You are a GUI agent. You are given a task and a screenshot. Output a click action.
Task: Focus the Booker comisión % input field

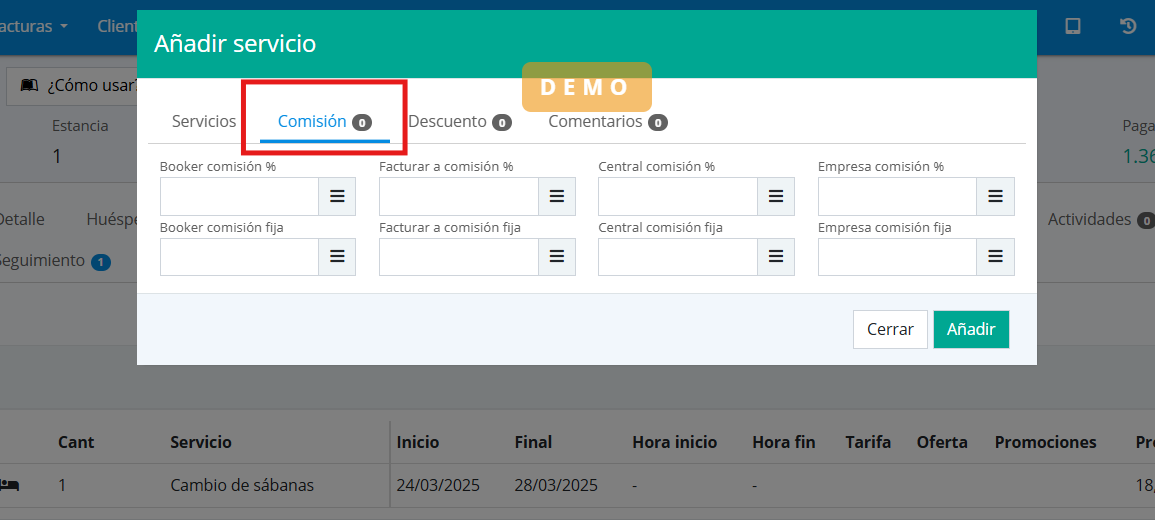pyautogui.click(x=239, y=197)
